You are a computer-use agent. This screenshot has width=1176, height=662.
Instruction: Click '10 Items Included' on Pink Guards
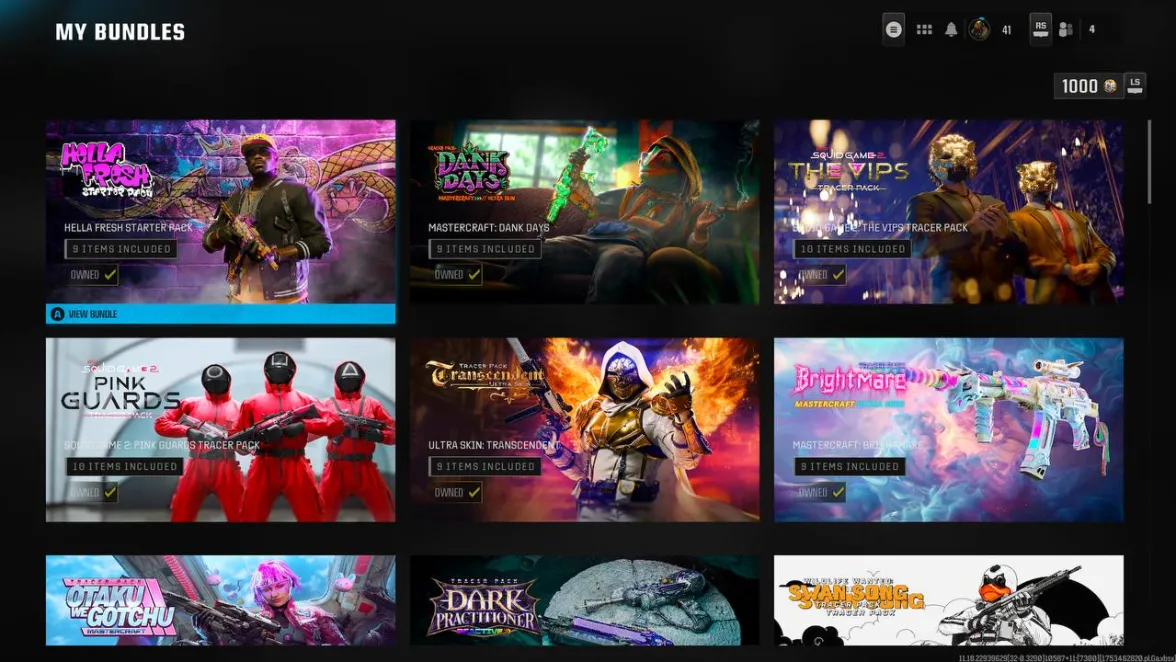pos(124,466)
